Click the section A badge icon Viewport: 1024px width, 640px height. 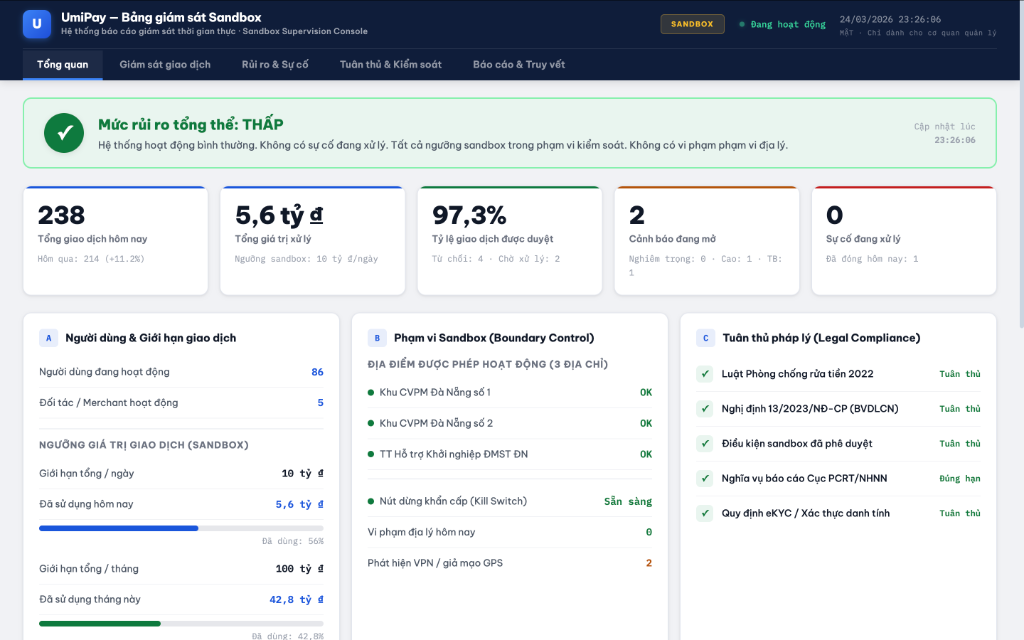(x=48, y=338)
